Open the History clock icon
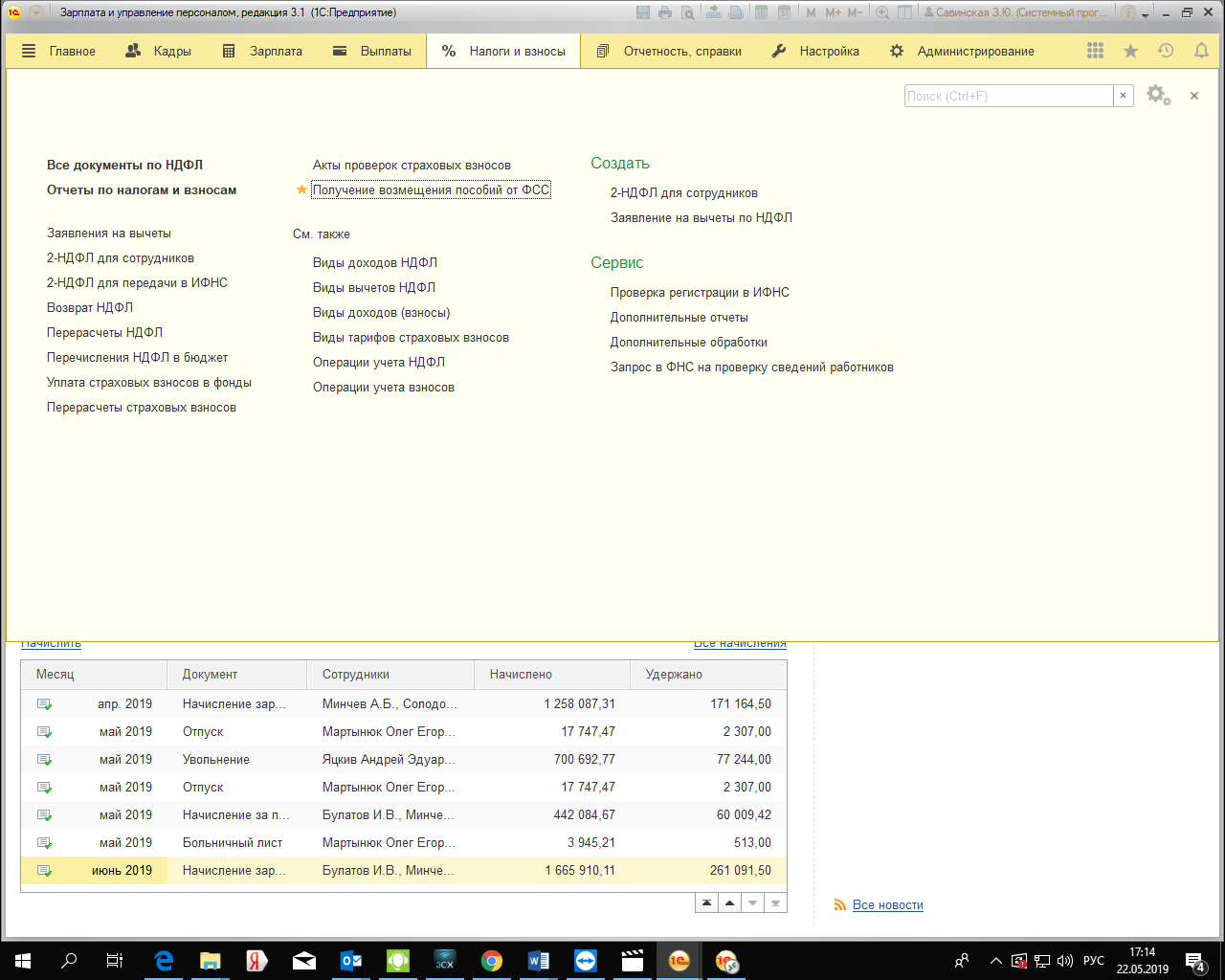The image size is (1225, 980). pyautogui.click(x=1166, y=51)
